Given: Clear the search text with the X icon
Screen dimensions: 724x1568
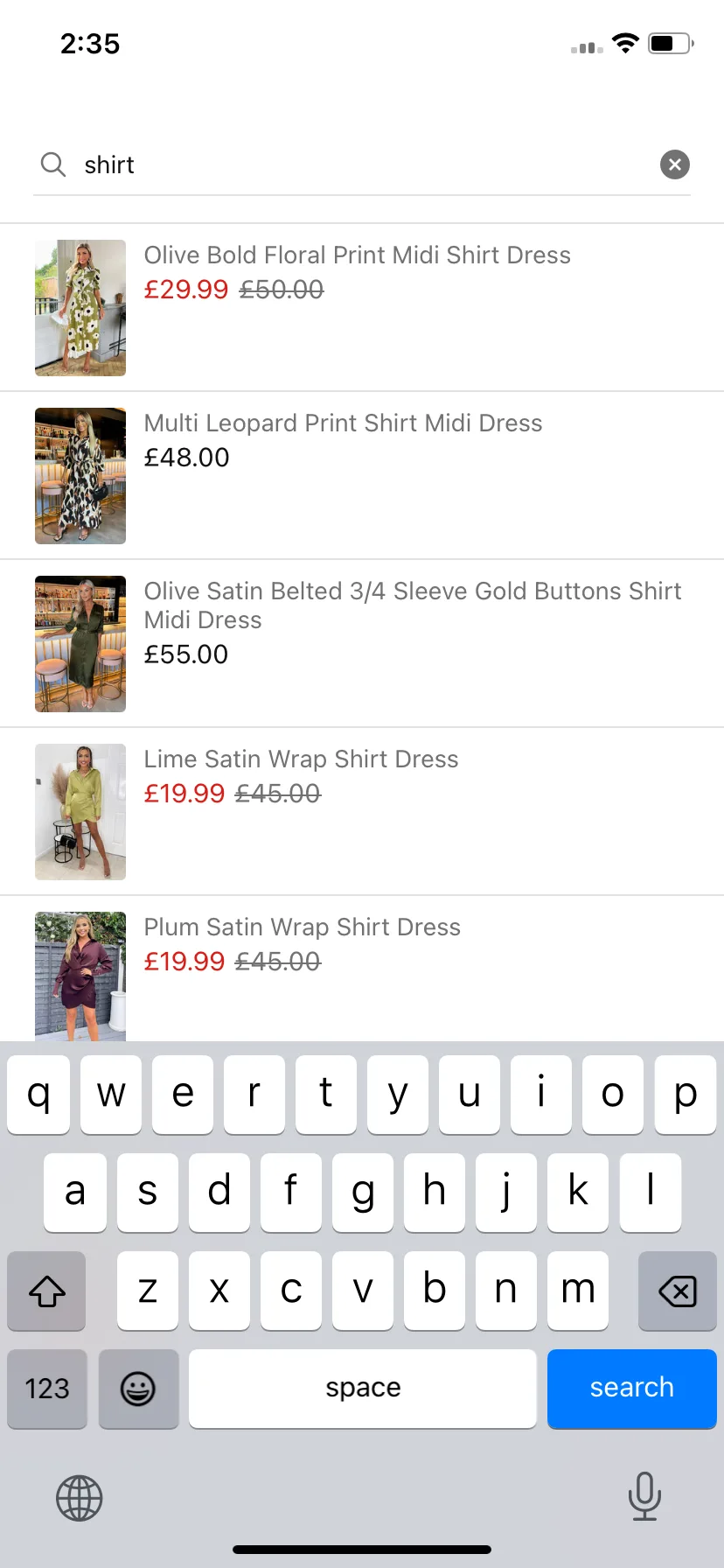Looking at the screenshot, I should click(x=674, y=164).
